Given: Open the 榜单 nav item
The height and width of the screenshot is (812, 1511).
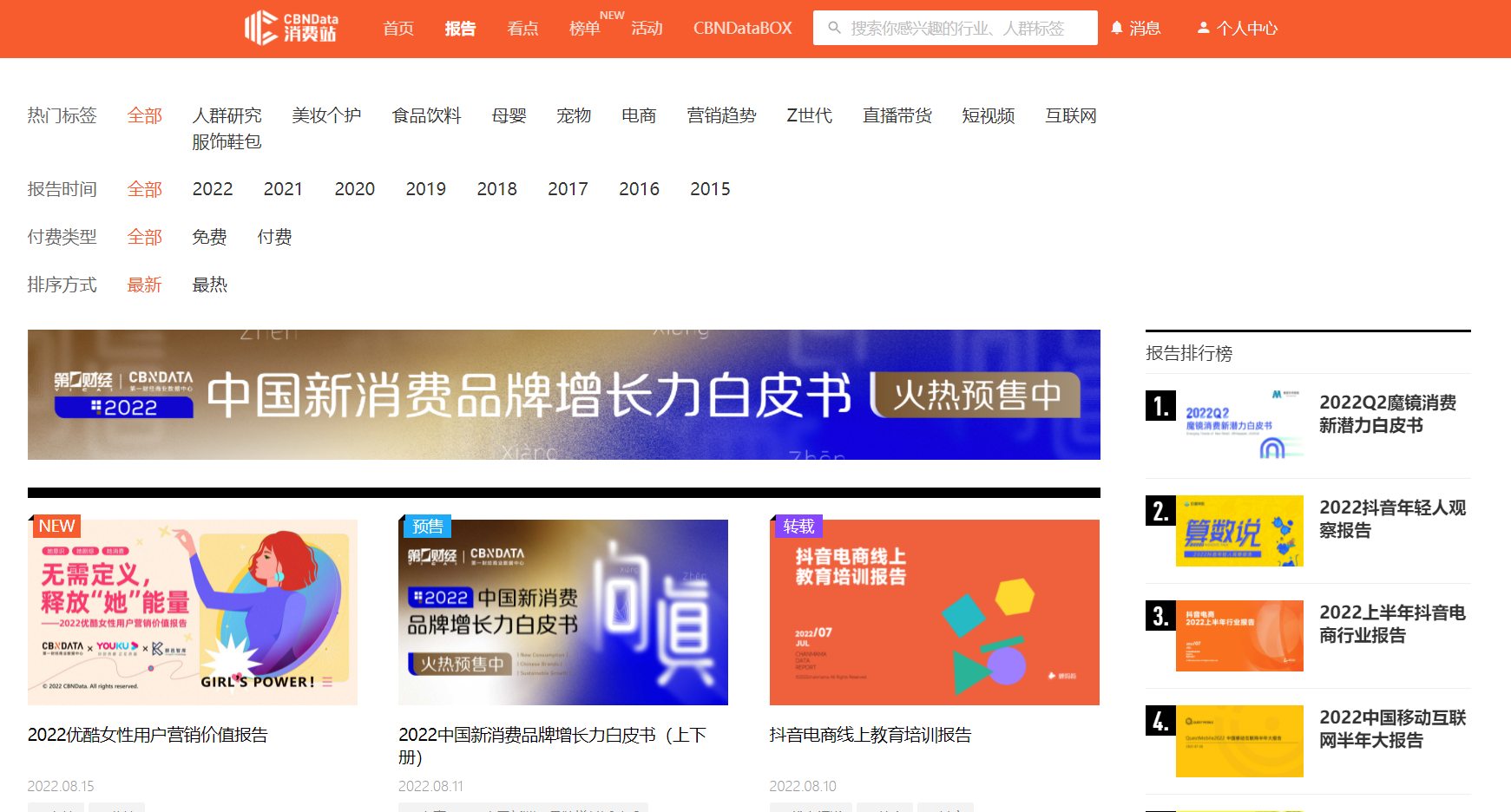Looking at the screenshot, I should 585,29.
